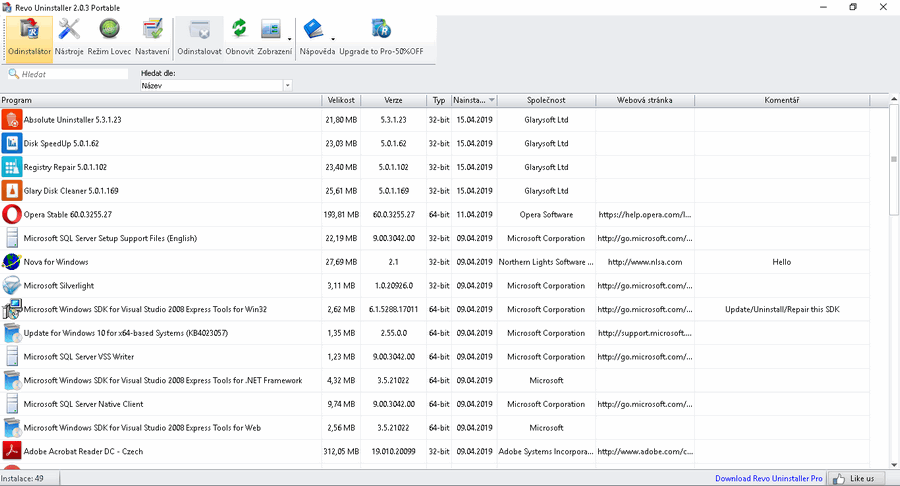The height and width of the screenshot is (486, 900).
Task: Open the Zobrazení view dropdown arrow
Action: pos(290,40)
